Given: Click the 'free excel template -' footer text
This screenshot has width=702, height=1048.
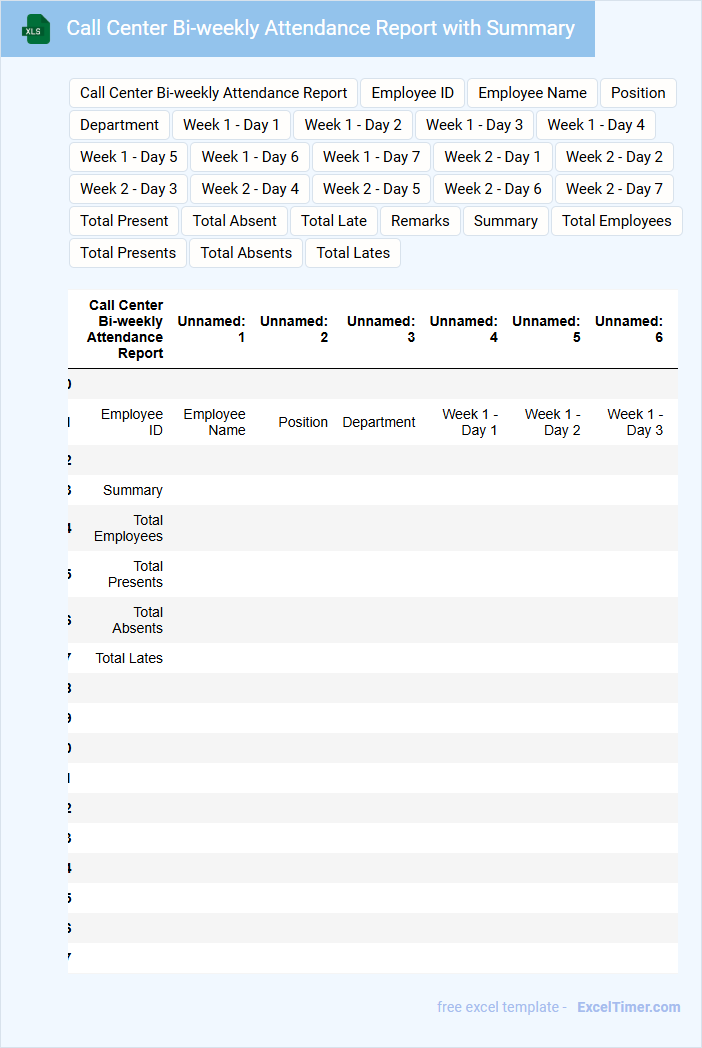Looking at the screenshot, I should 501,1007.
